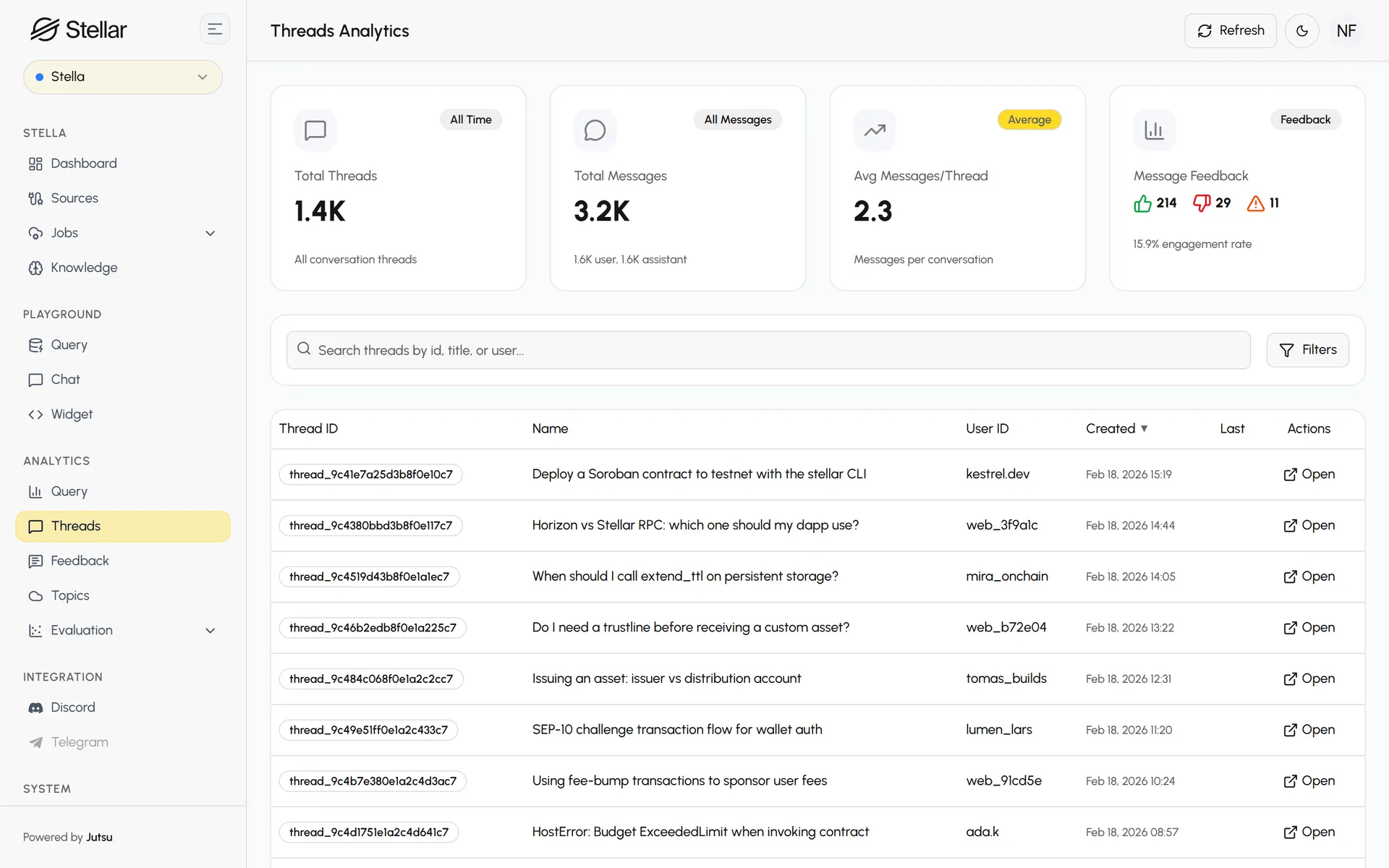Click the Stellar logo

click(78, 30)
